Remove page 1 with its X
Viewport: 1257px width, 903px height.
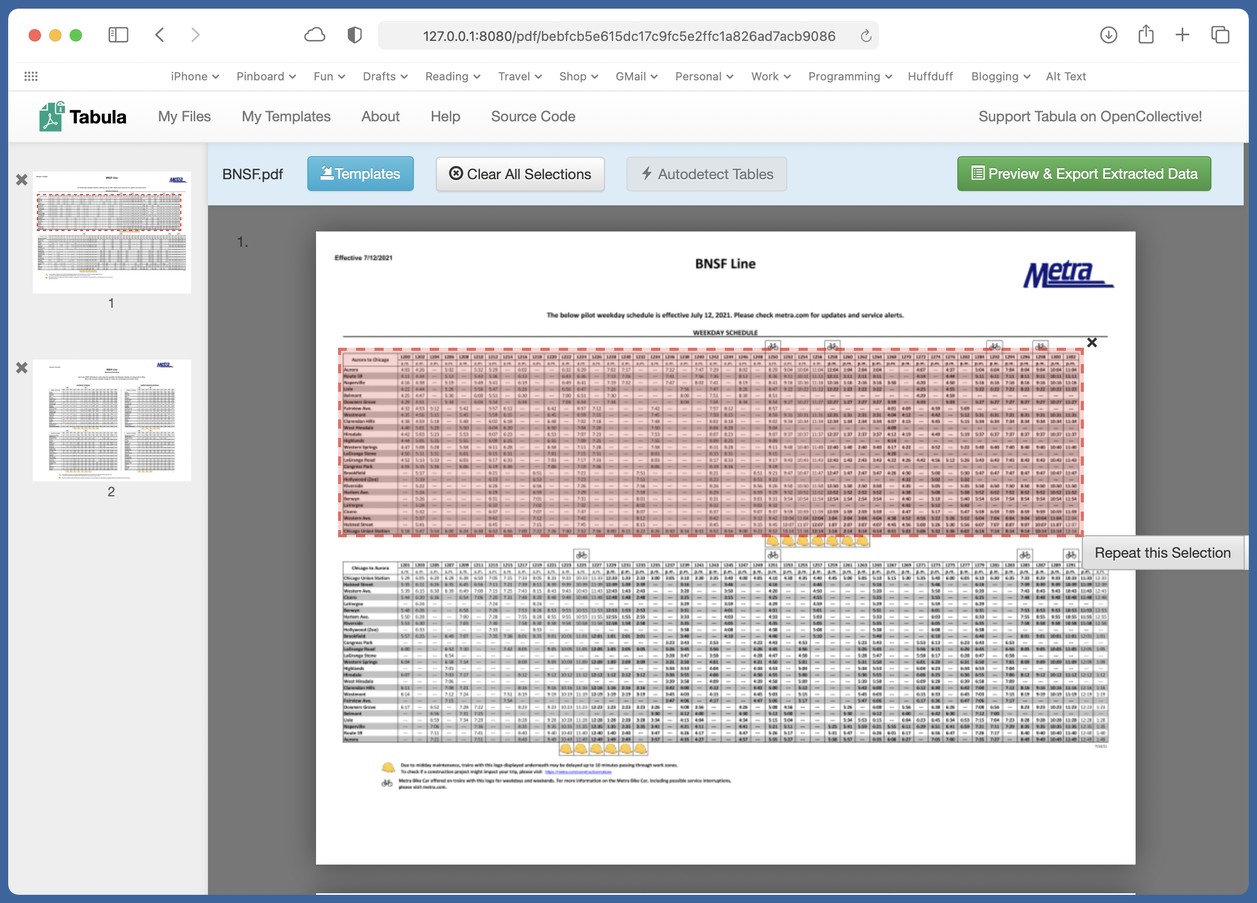(21, 180)
